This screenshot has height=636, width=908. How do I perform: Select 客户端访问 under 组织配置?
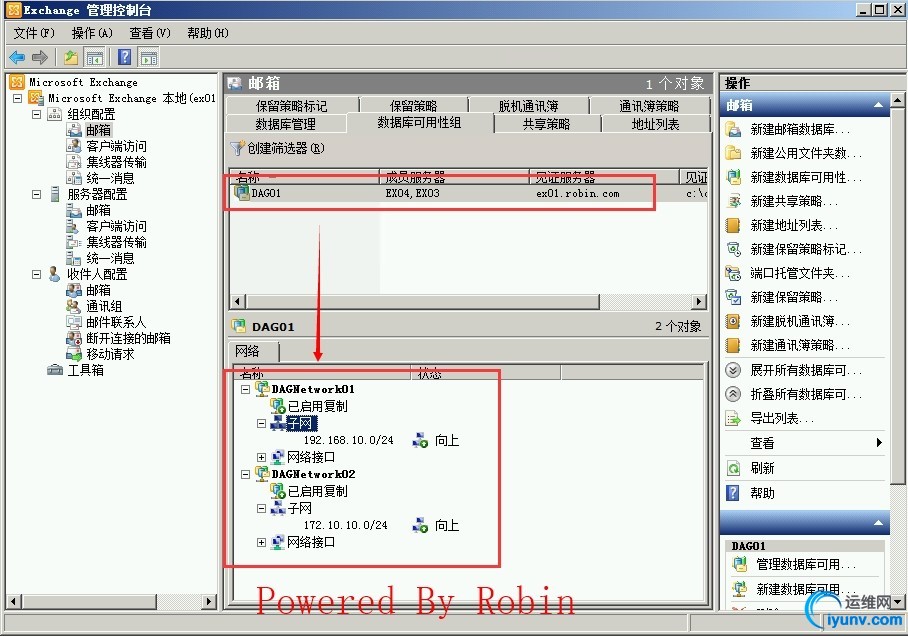pos(116,147)
